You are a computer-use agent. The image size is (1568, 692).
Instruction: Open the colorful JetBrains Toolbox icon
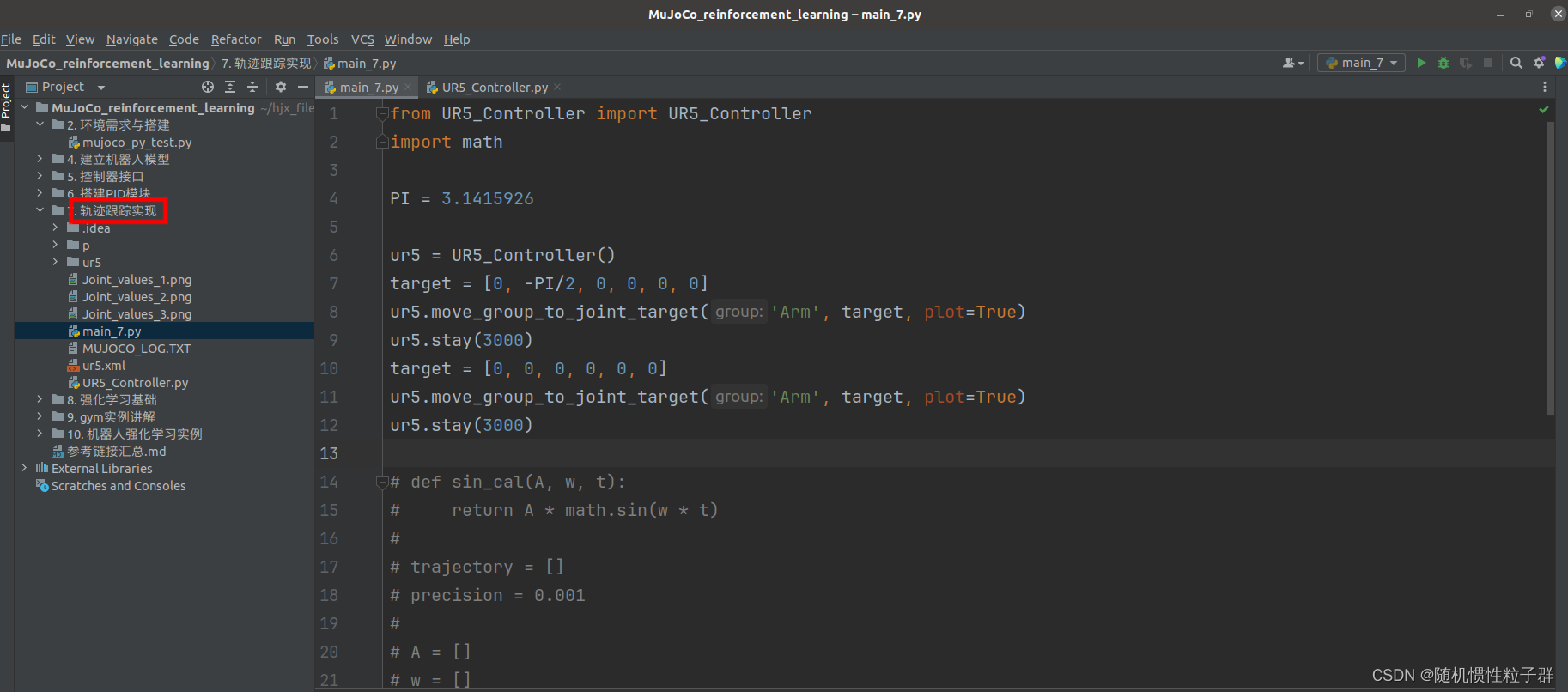pyautogui.click(x=1560, y=63)
